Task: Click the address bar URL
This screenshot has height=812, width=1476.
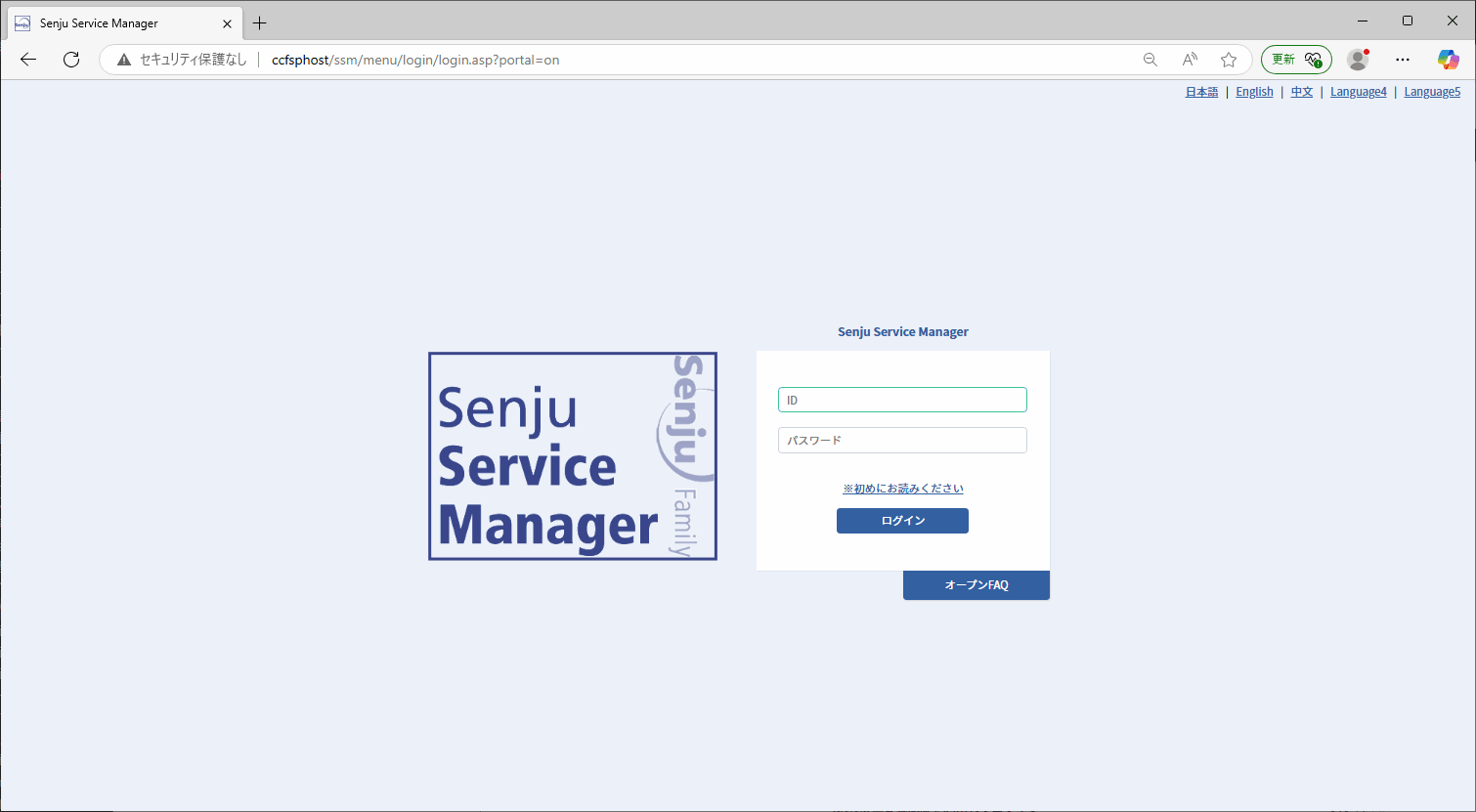Action: (415, 60)
